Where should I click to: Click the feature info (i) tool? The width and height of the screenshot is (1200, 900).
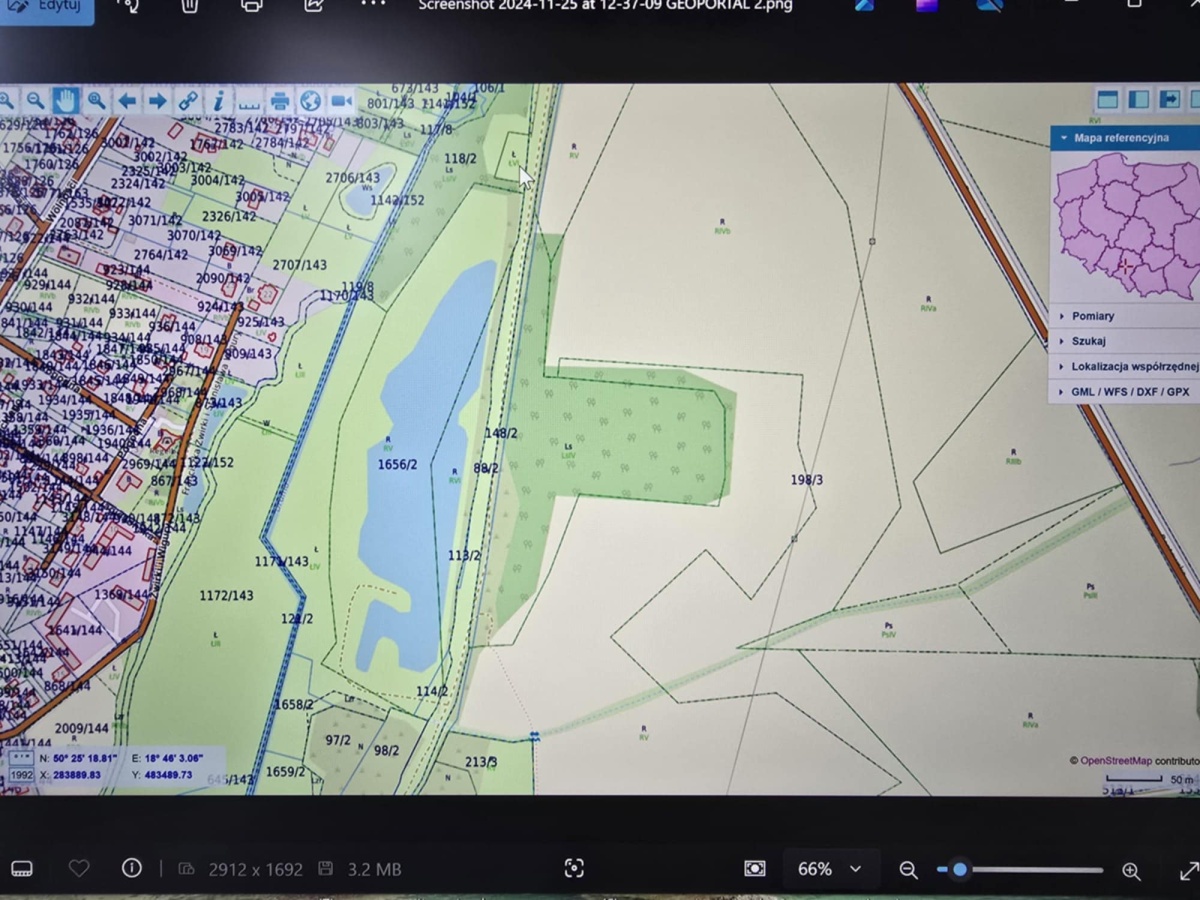[x=218, y=101]
